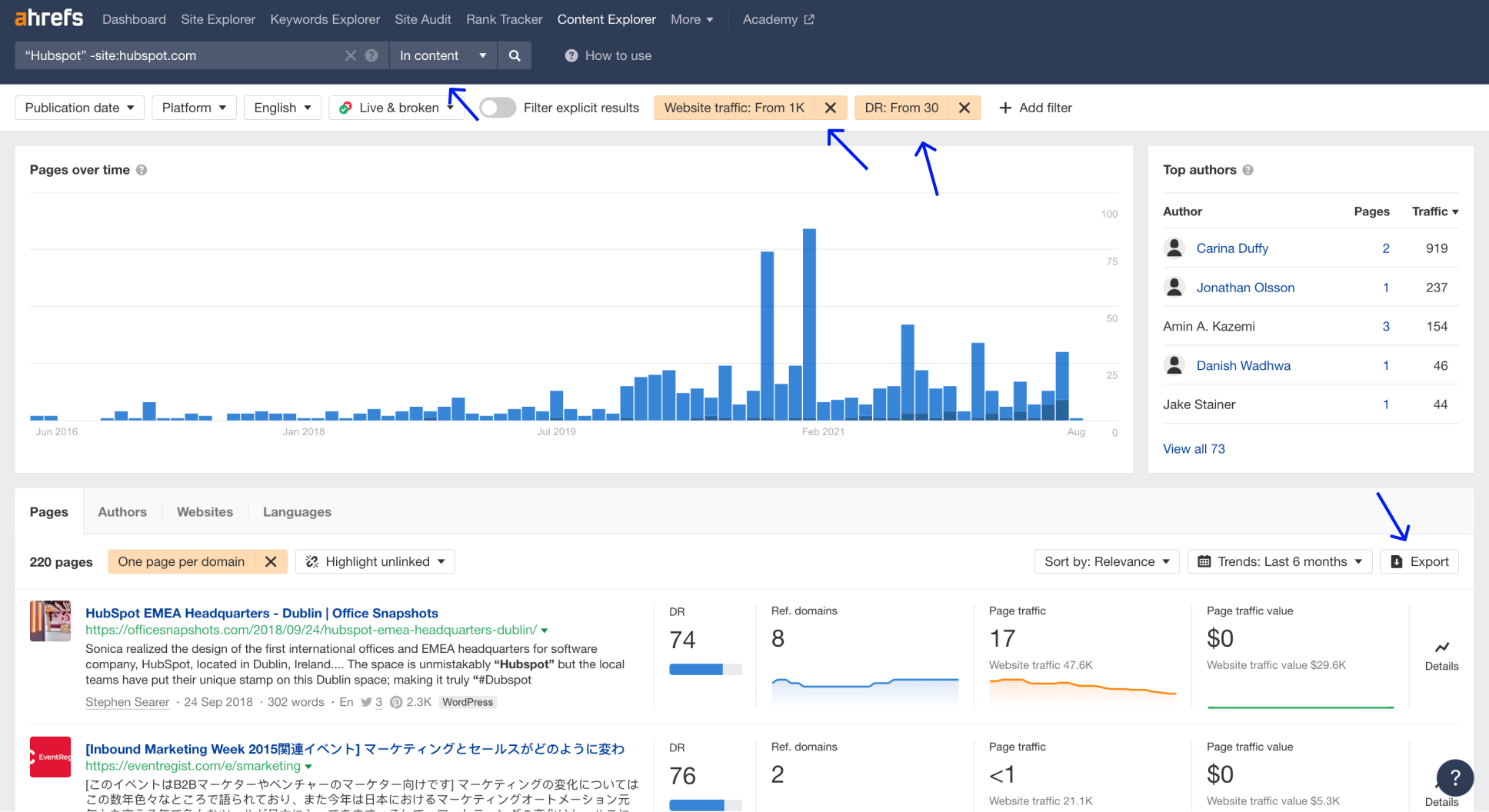Expand the eventregist.com URL dropdown arrow
Screen dimensions: 1489x812
tap(308, 767)
